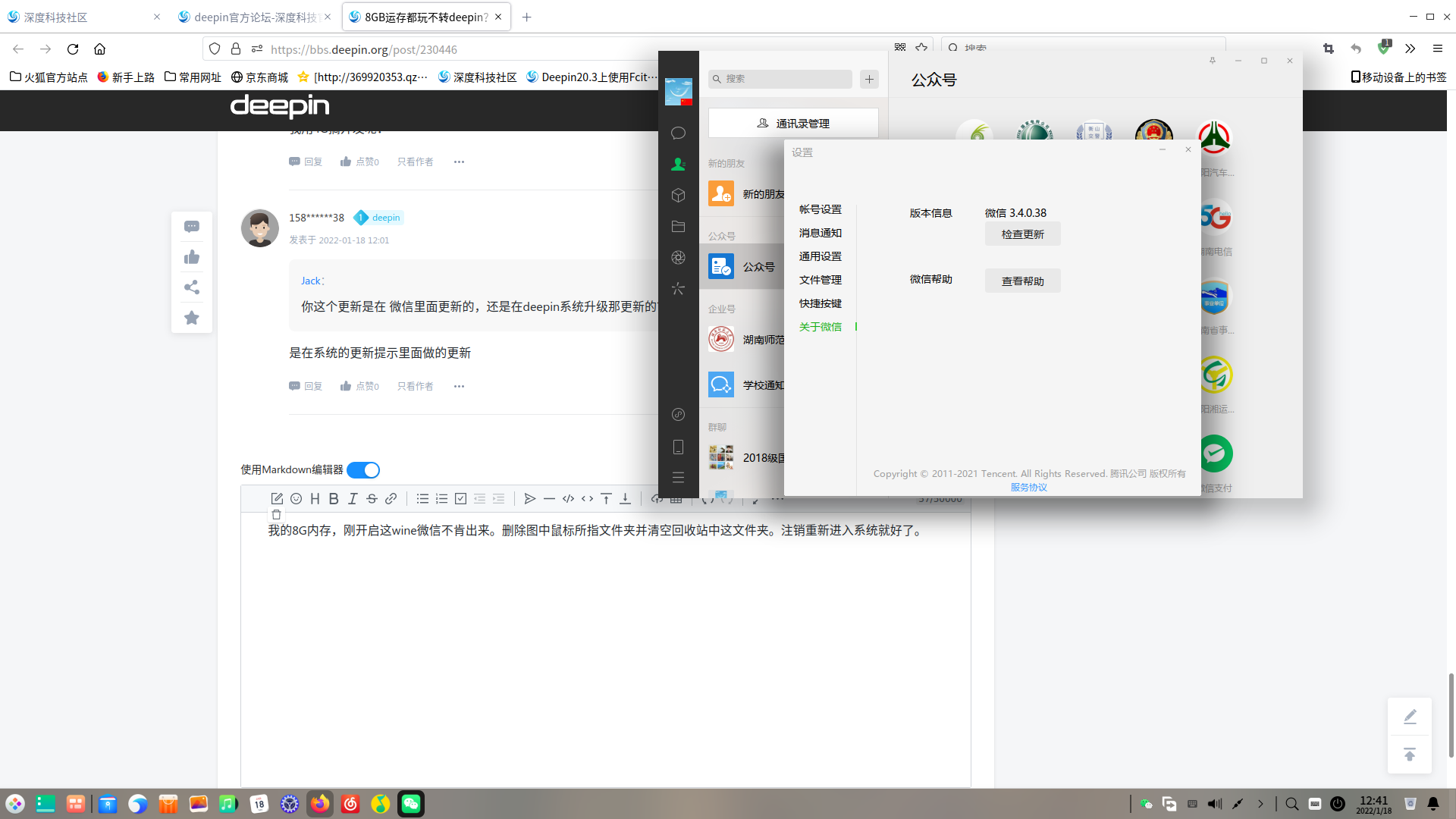Insert a hyperlink using the link icon
This screenshot has width=1456, height=819.
[391, 498]
